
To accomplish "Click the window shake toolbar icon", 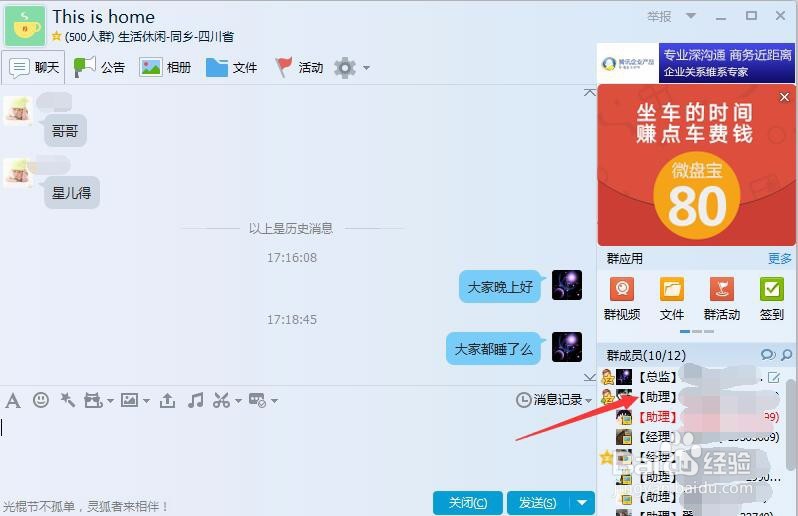I will tap(93, 400).
